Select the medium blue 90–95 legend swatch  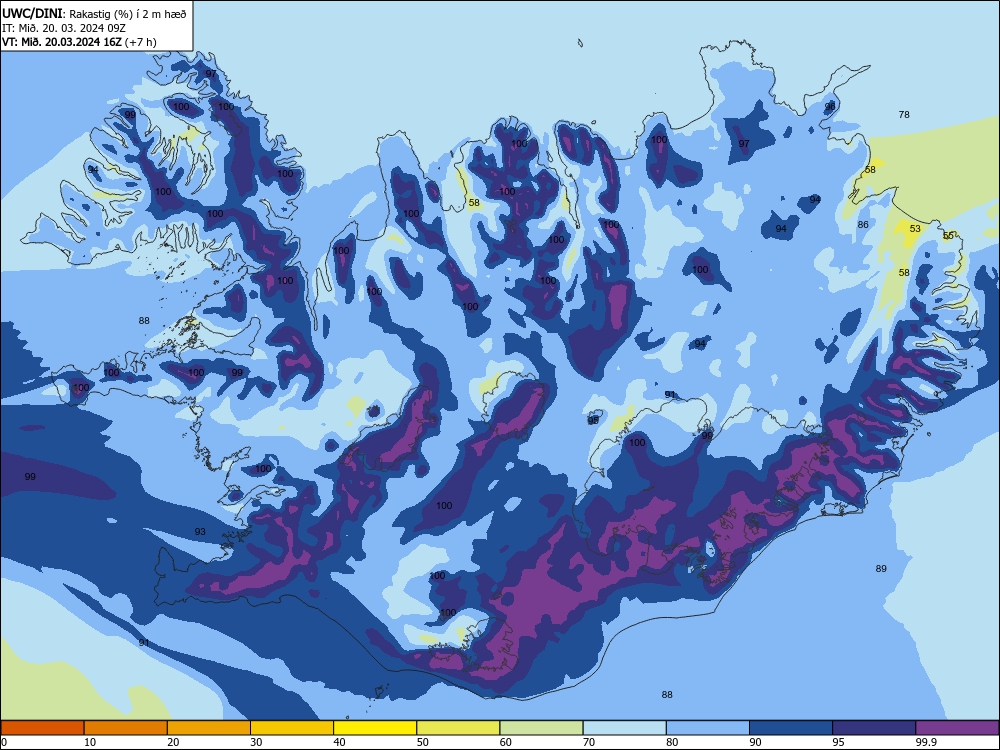(791, 728)
